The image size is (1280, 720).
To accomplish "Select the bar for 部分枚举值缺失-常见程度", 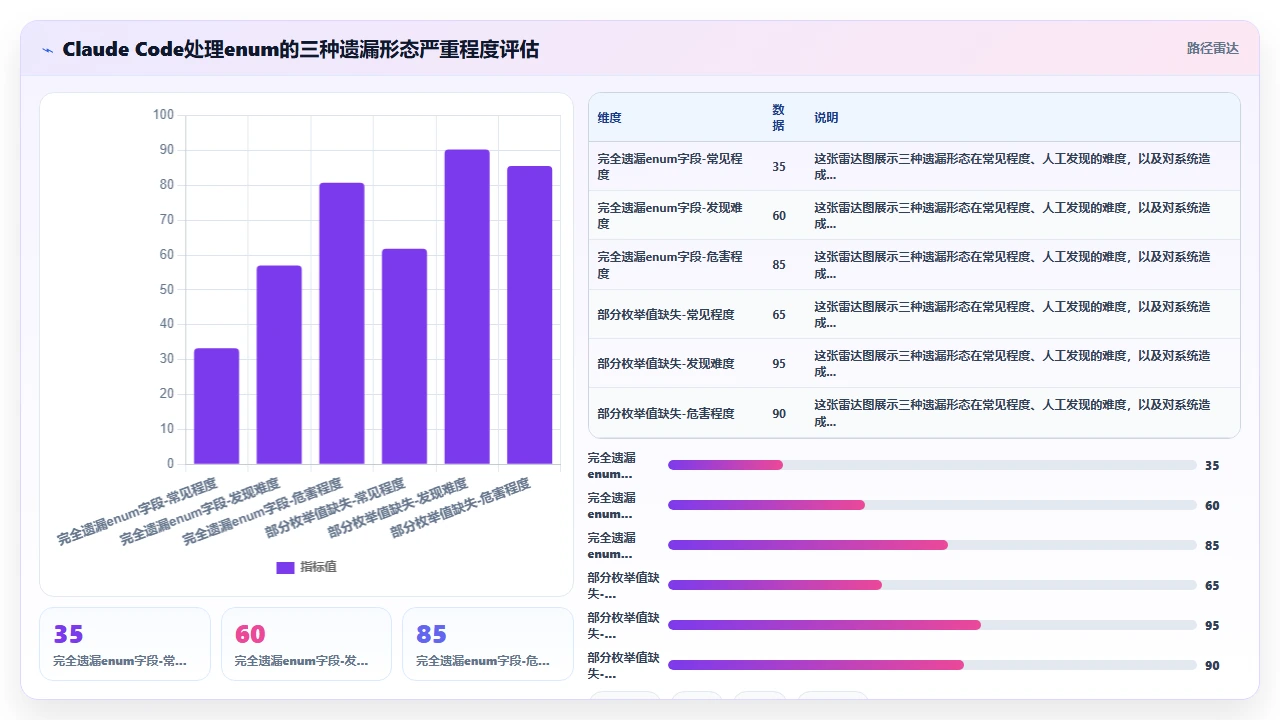I will [x=404, y=356].
